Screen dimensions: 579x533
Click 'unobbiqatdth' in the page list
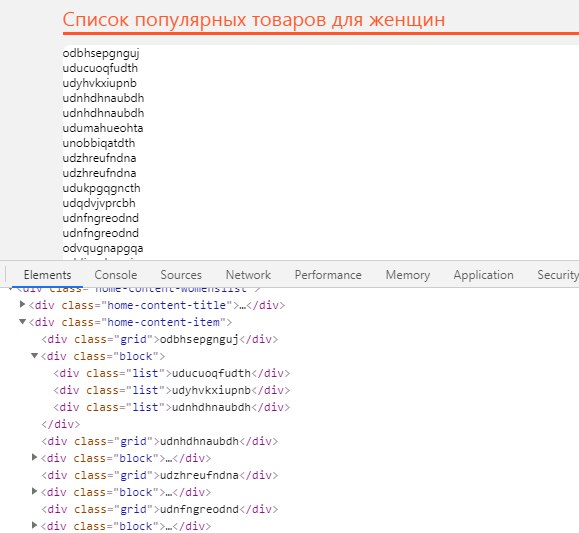pos(99,143)
